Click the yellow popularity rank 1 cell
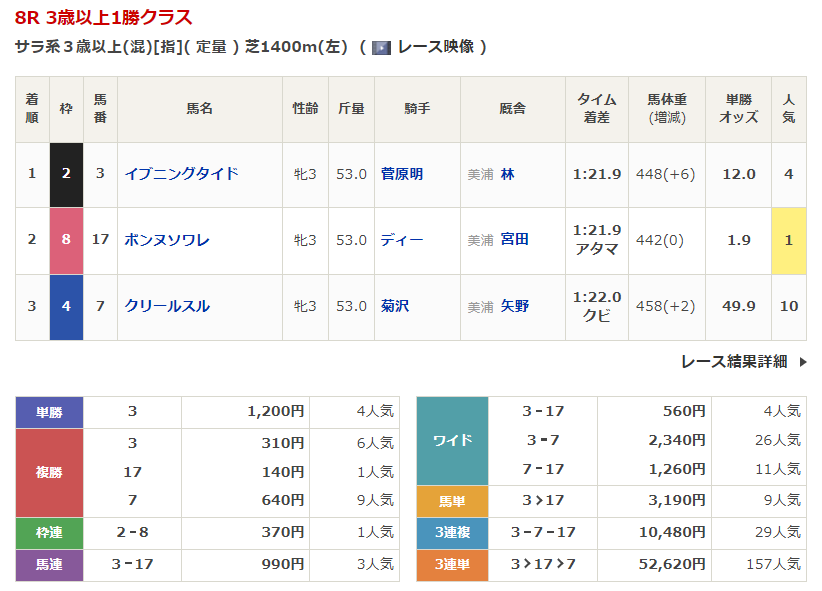This screenshot has width=822, height=591. tap(788, 240)
